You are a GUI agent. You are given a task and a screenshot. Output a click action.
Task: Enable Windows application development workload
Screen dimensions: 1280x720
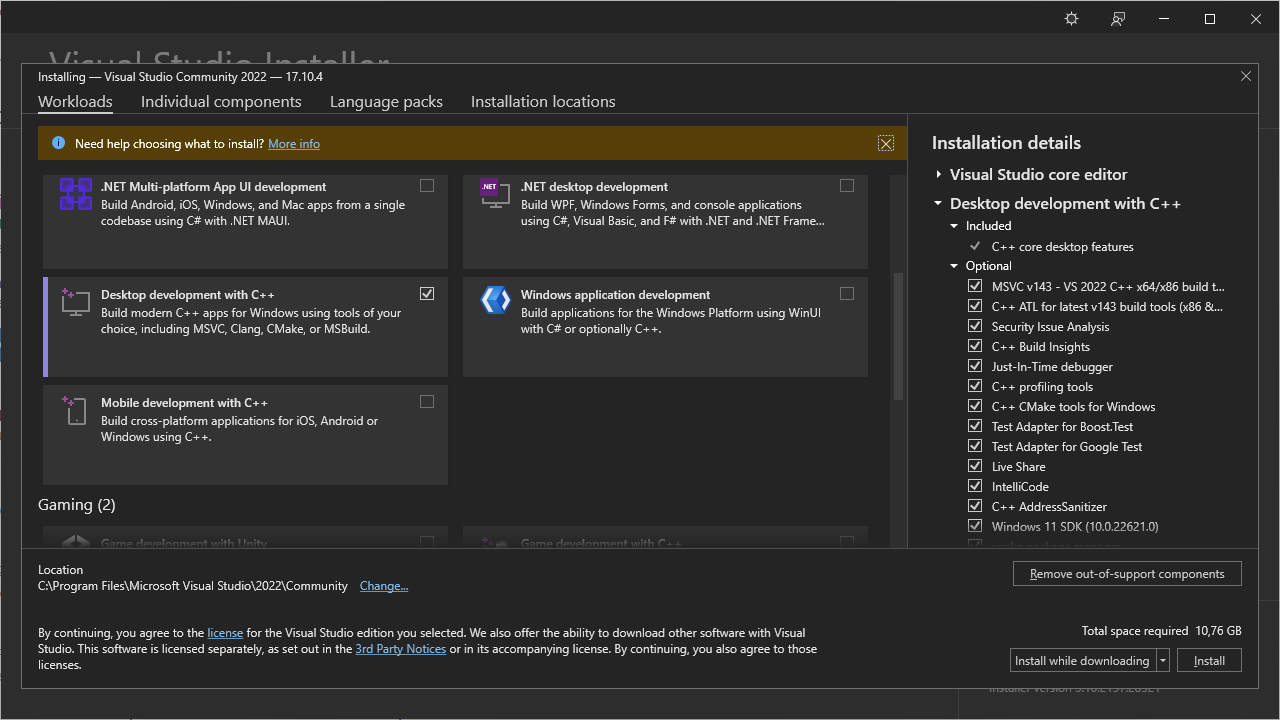[x=847, y=294]
